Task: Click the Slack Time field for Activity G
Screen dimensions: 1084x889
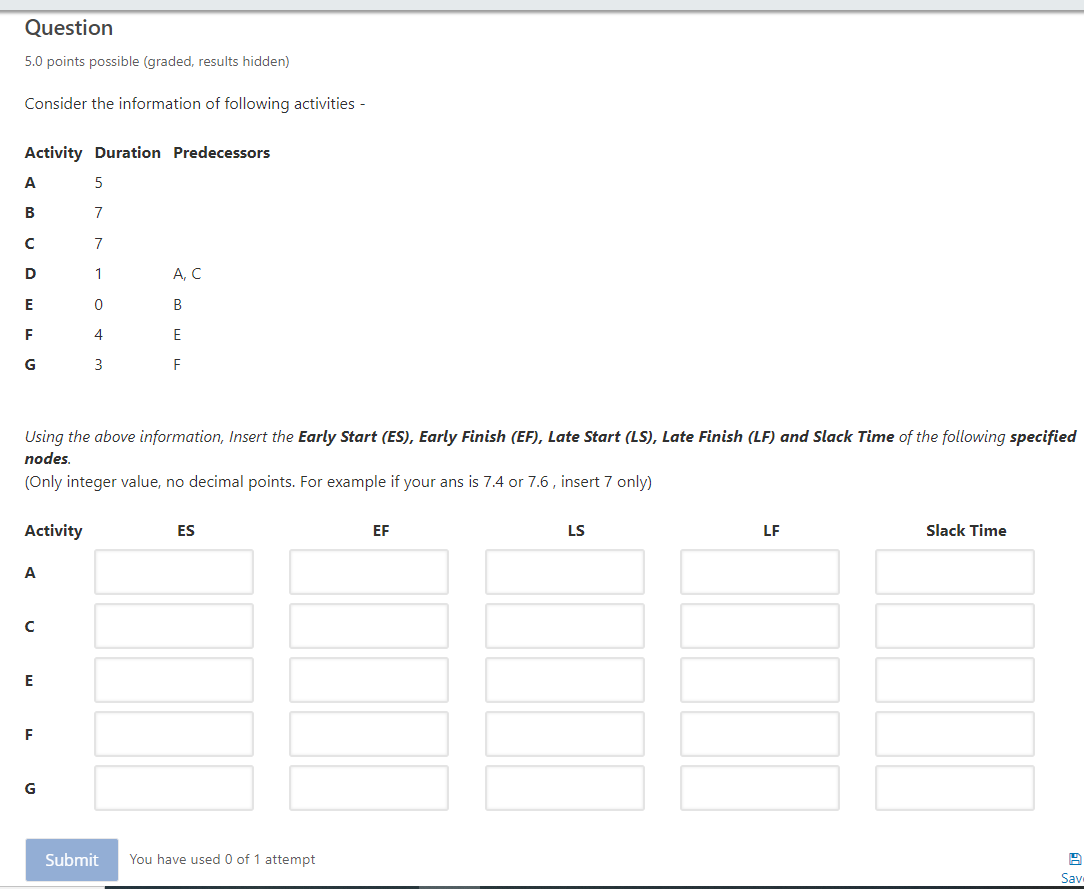Action: click(x=954, y=787)
